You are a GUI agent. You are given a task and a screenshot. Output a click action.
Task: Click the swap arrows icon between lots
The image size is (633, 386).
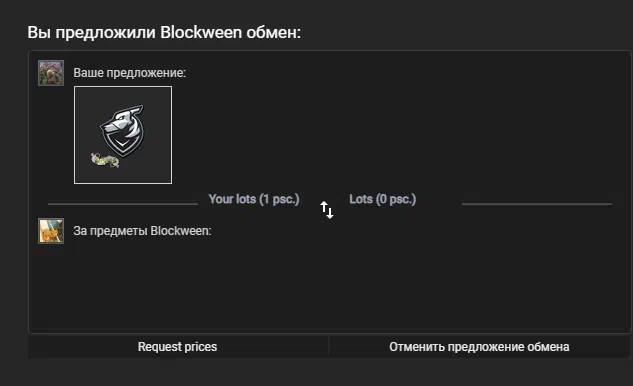327,210
